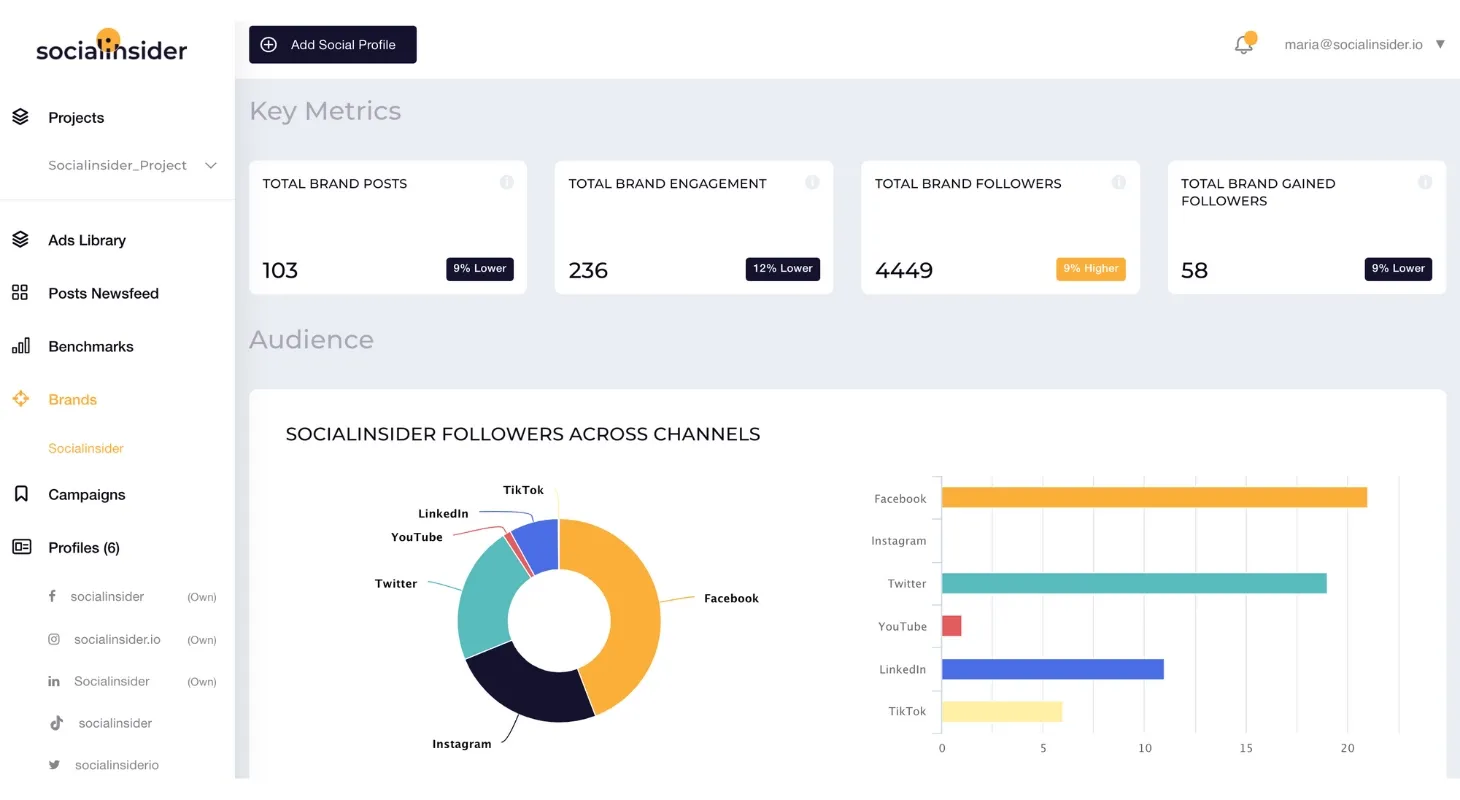1460x800 pixels.
Task: Open the Benchmarks chart icon
Action: 21,346
